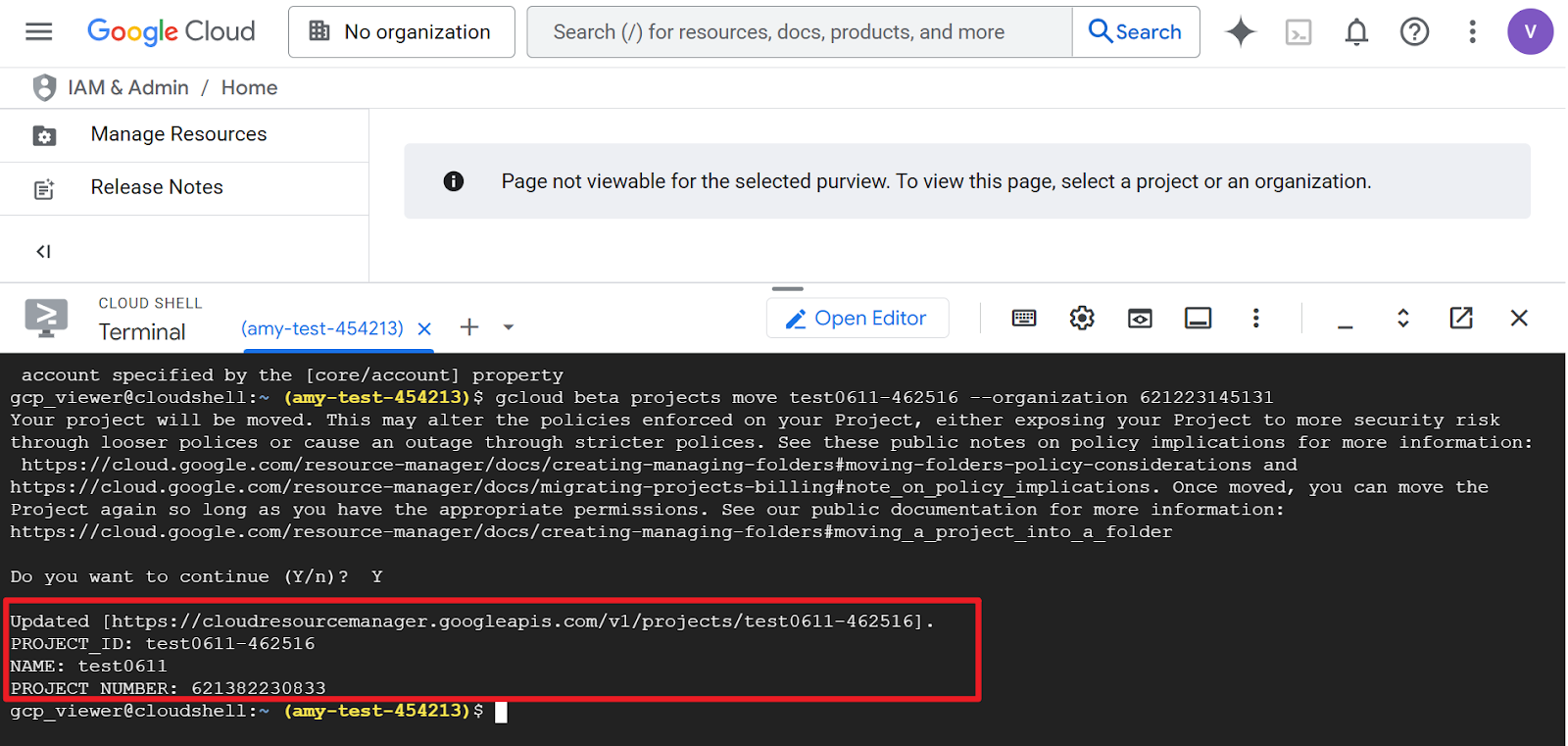Open Cloud Shell more options menu
1568x746 pixels.
[x=1255, y=318]
